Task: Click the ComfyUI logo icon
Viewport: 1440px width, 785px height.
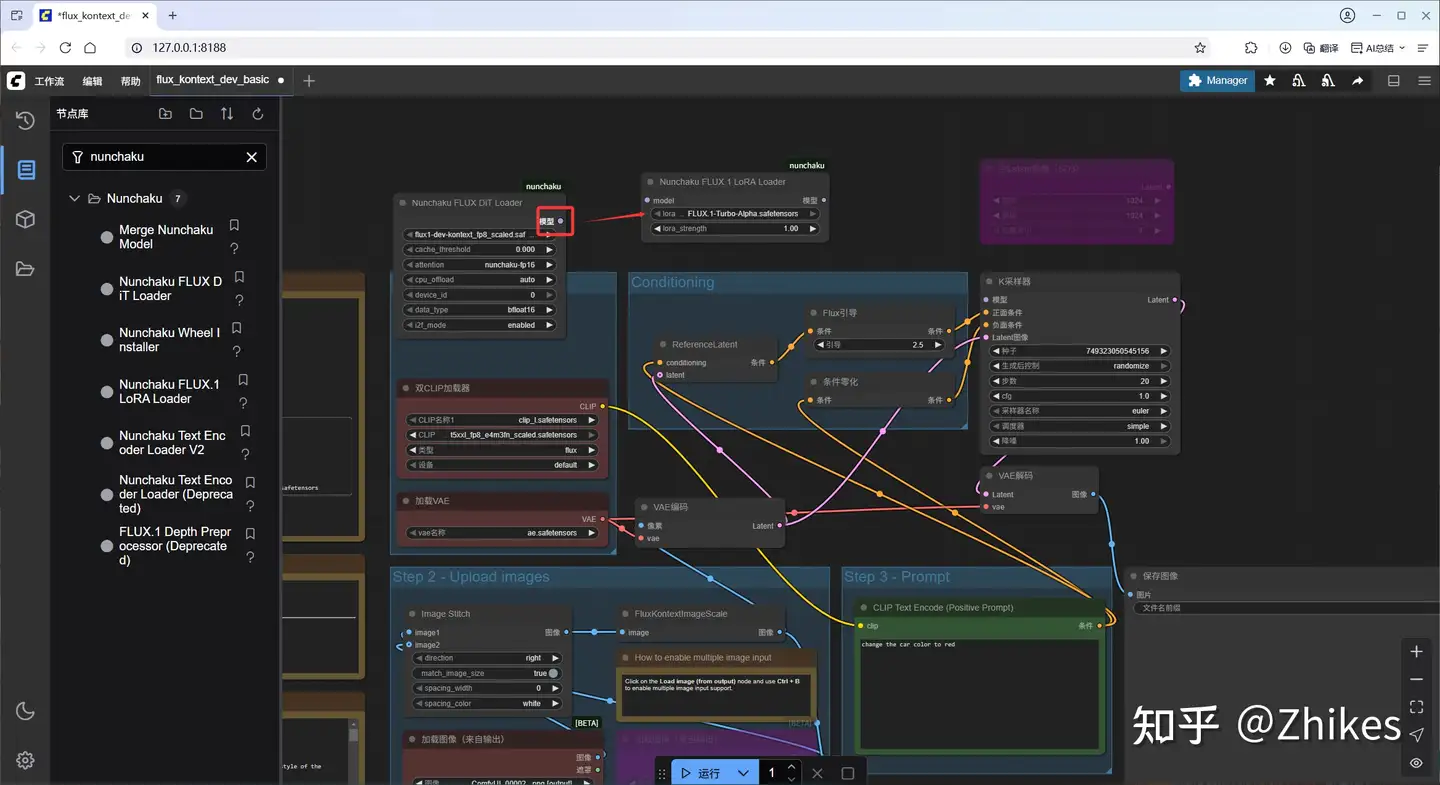Action: point(16,80)
